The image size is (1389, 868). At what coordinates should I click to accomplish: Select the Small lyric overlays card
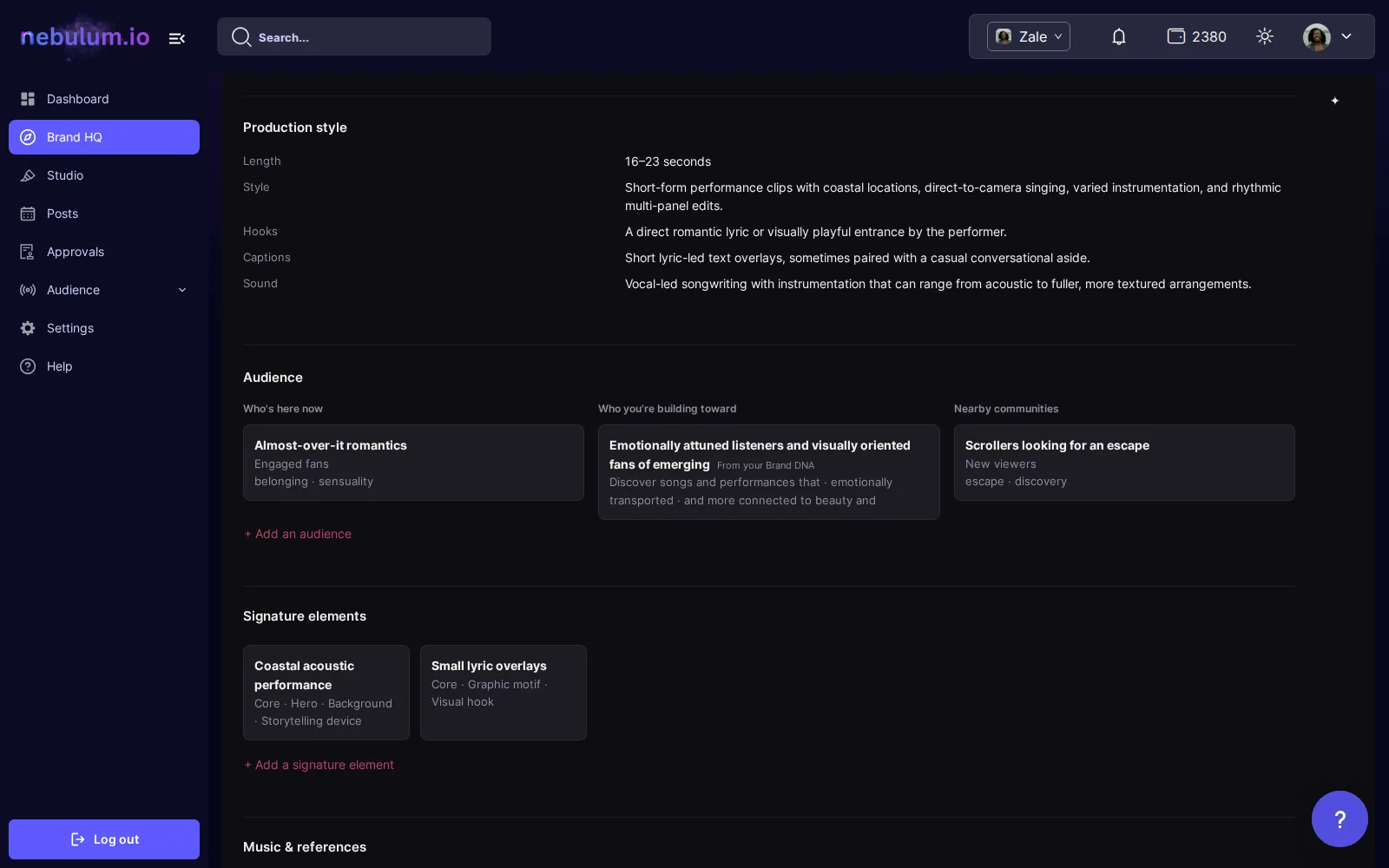point(504,693)
